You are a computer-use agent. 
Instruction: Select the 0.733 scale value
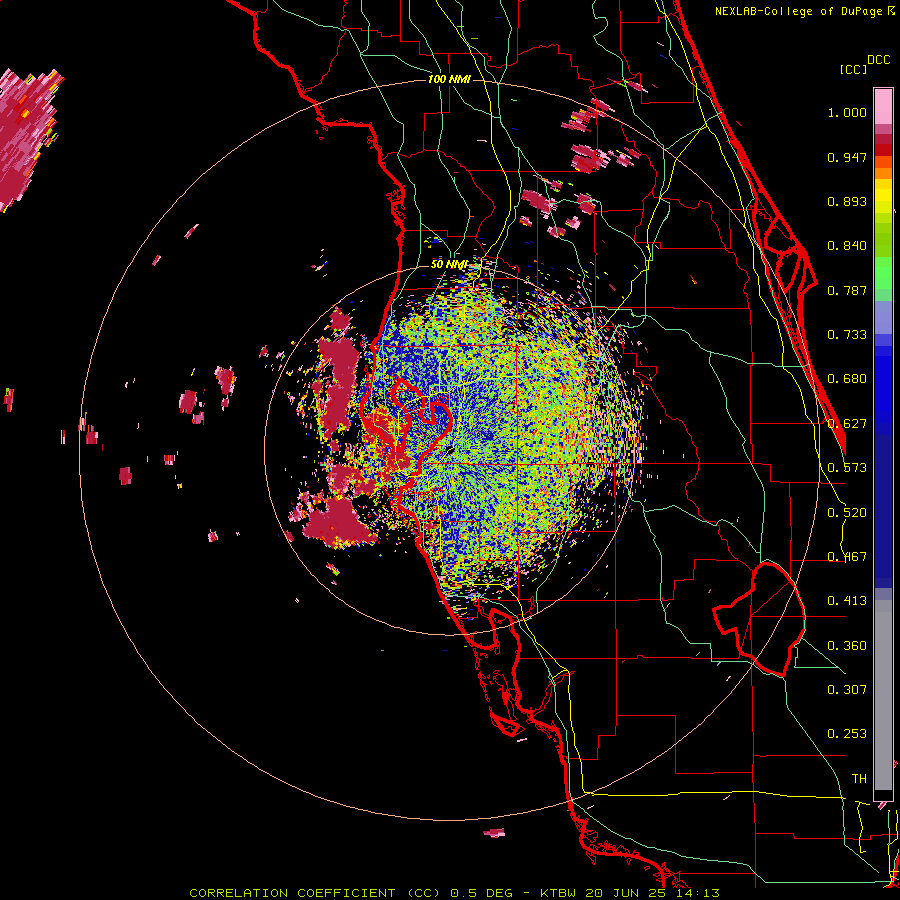847,335
